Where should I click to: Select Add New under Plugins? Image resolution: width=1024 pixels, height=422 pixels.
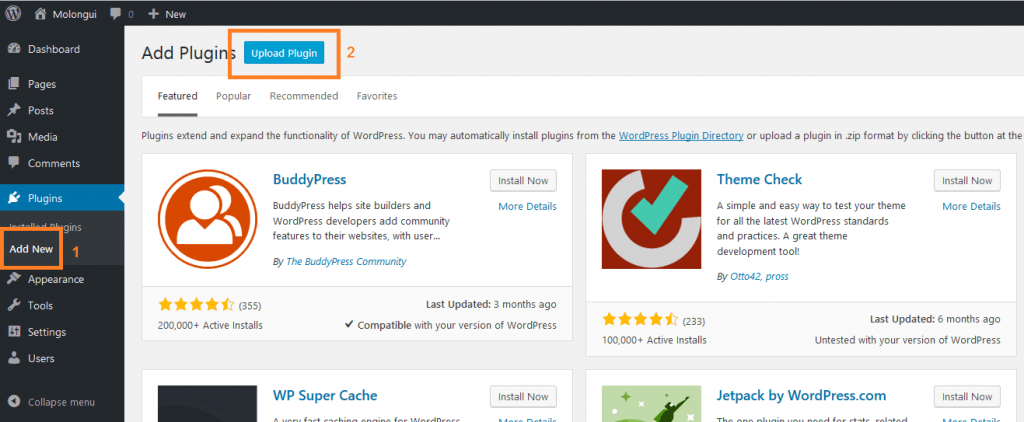(x=31, y=250)
